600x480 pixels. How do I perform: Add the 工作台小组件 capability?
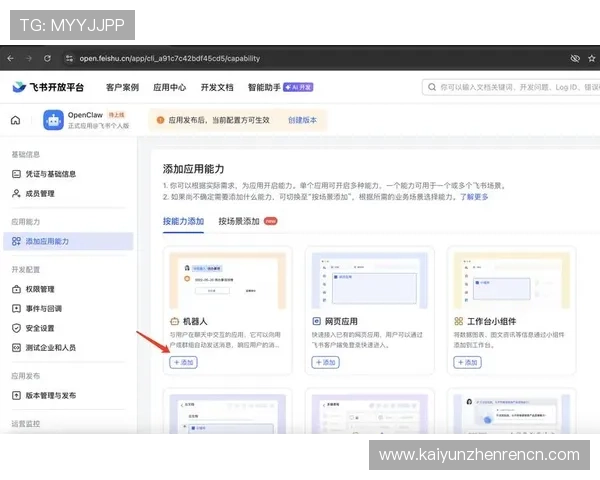[x=468, y=362]
